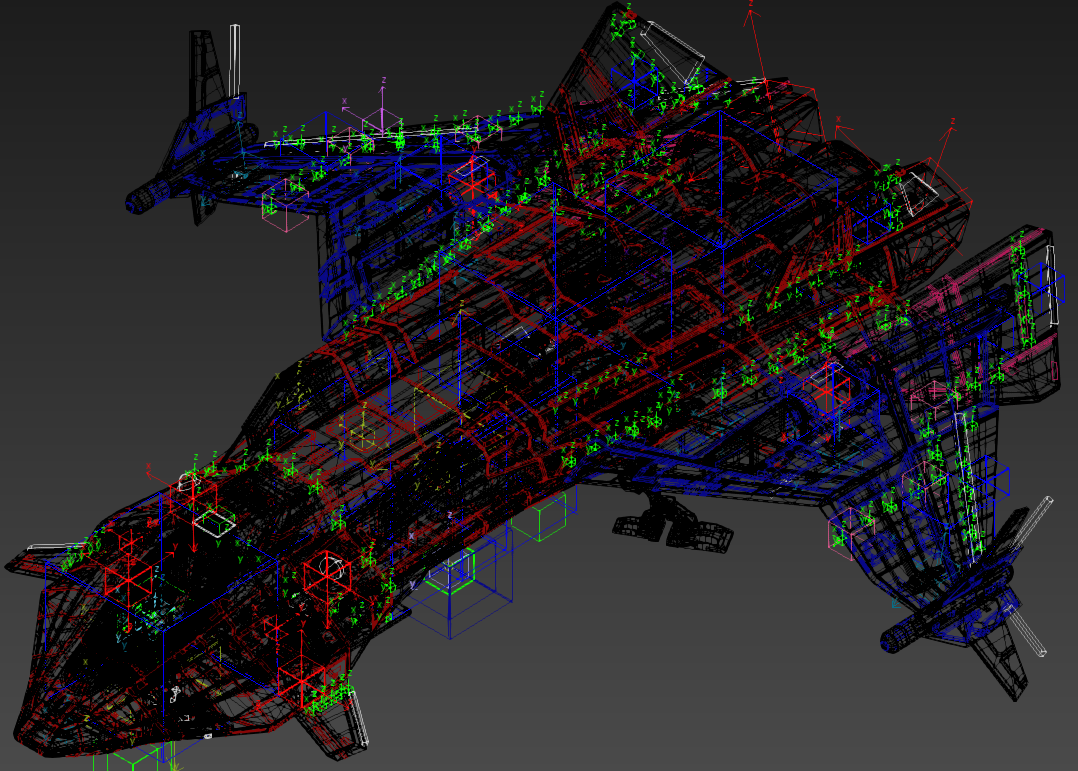Select the landing gear wireframe under the fuselage
The width and height of the screenshot is (1078, 771).
[672, 522]
